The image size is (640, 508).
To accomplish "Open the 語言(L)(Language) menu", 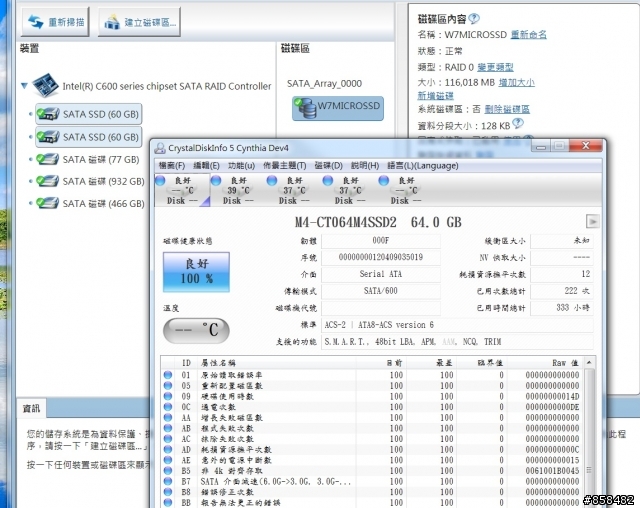I will pos(422,166).
